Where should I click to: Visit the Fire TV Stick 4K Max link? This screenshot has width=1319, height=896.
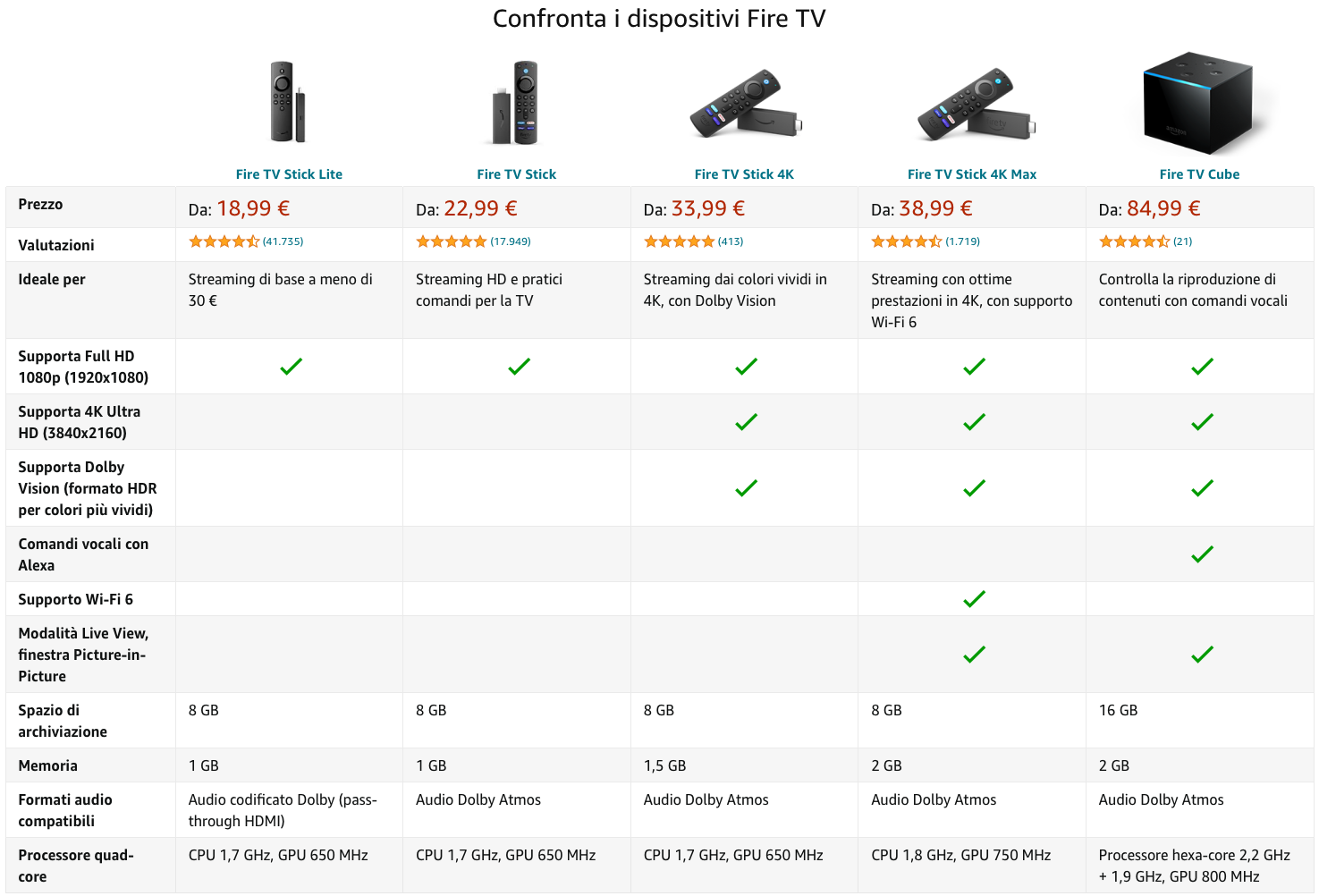[972, 174]
